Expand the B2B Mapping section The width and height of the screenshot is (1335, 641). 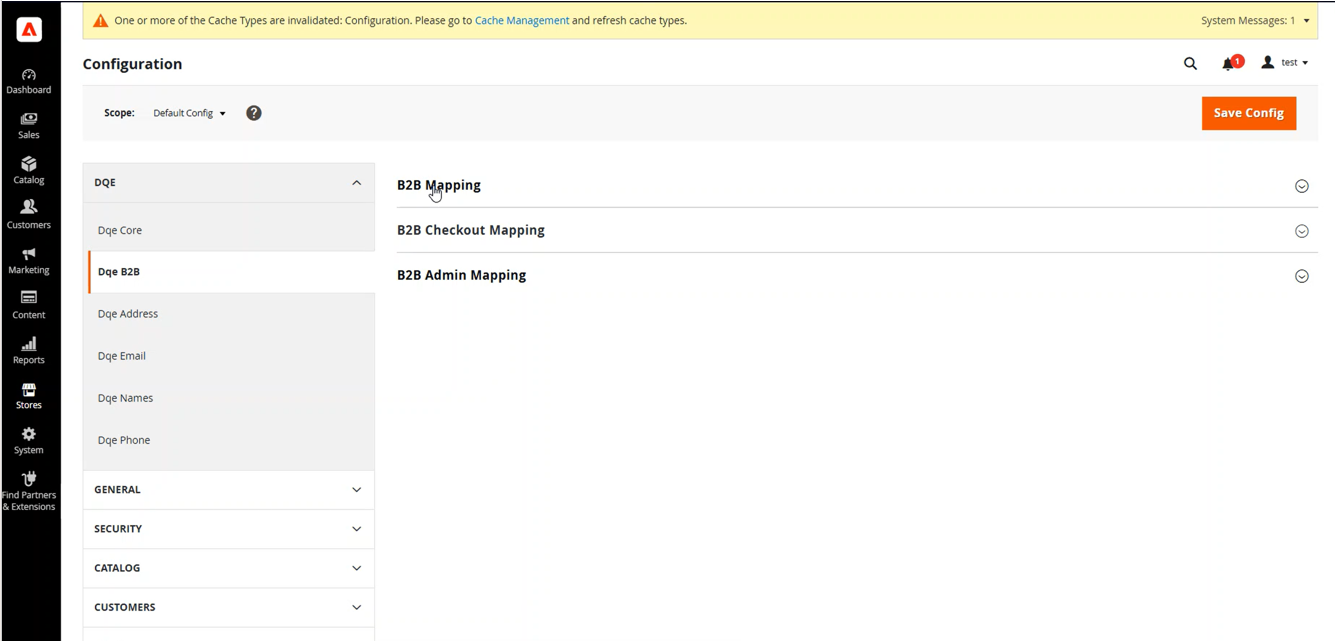(x=439, y=185)
